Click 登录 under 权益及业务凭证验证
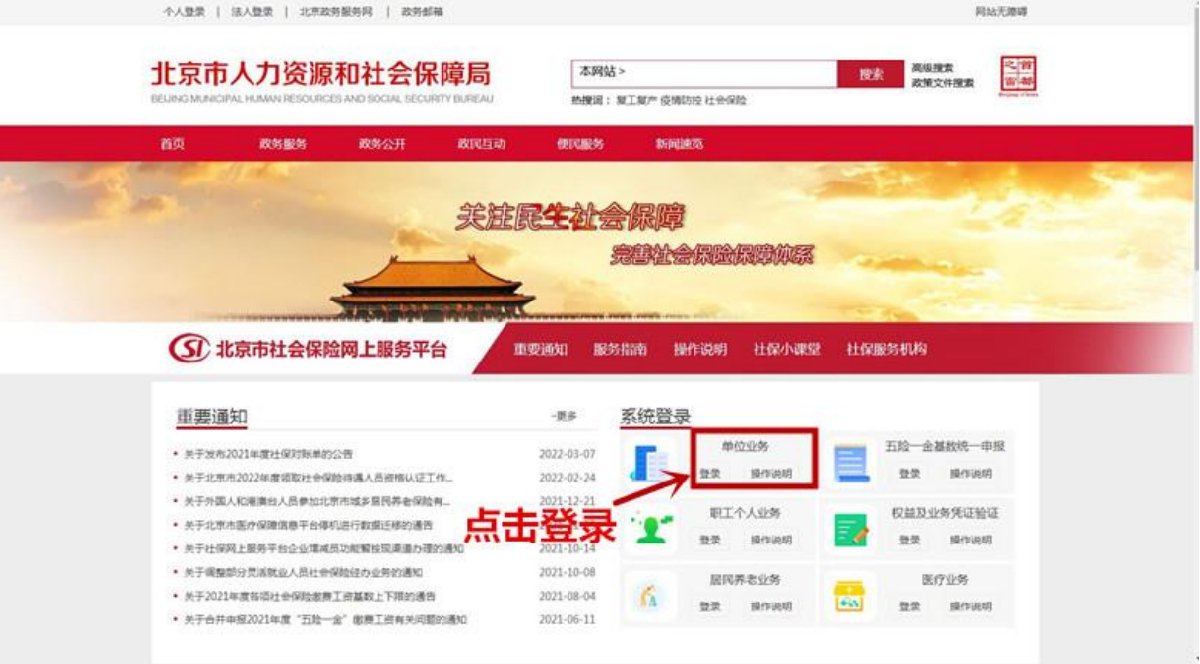The width and height of the screenshot is (1200, 664). click(909, 540)
